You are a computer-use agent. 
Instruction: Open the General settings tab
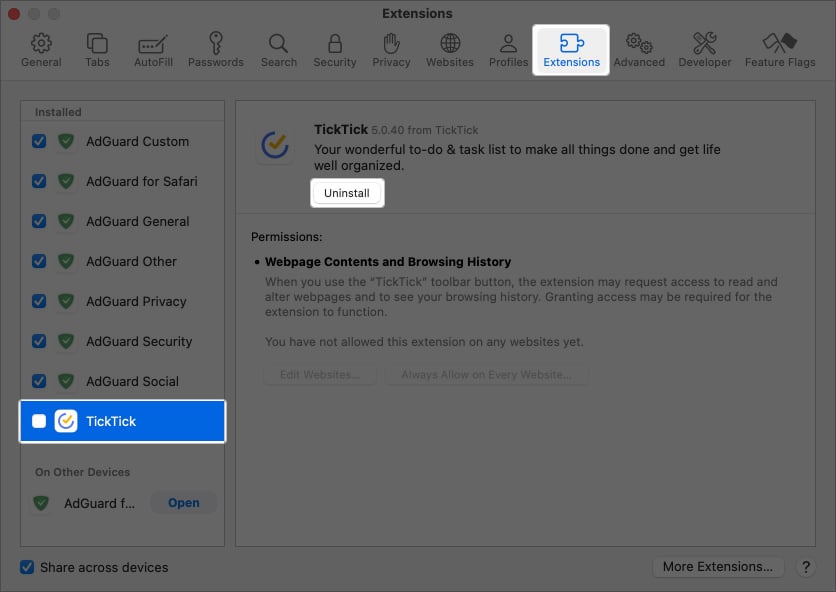coord(41,51)
